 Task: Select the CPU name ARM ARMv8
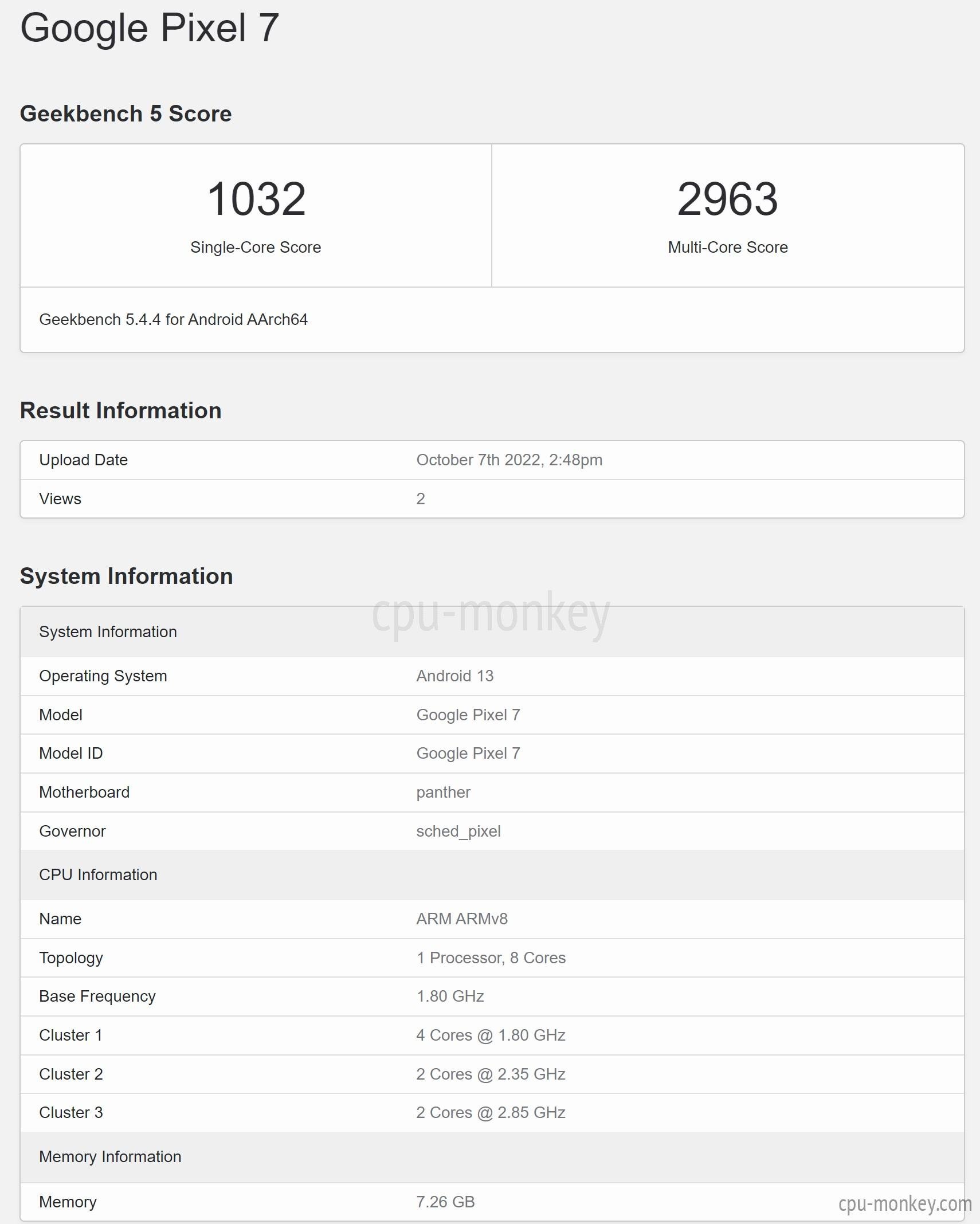click(462, 919)
